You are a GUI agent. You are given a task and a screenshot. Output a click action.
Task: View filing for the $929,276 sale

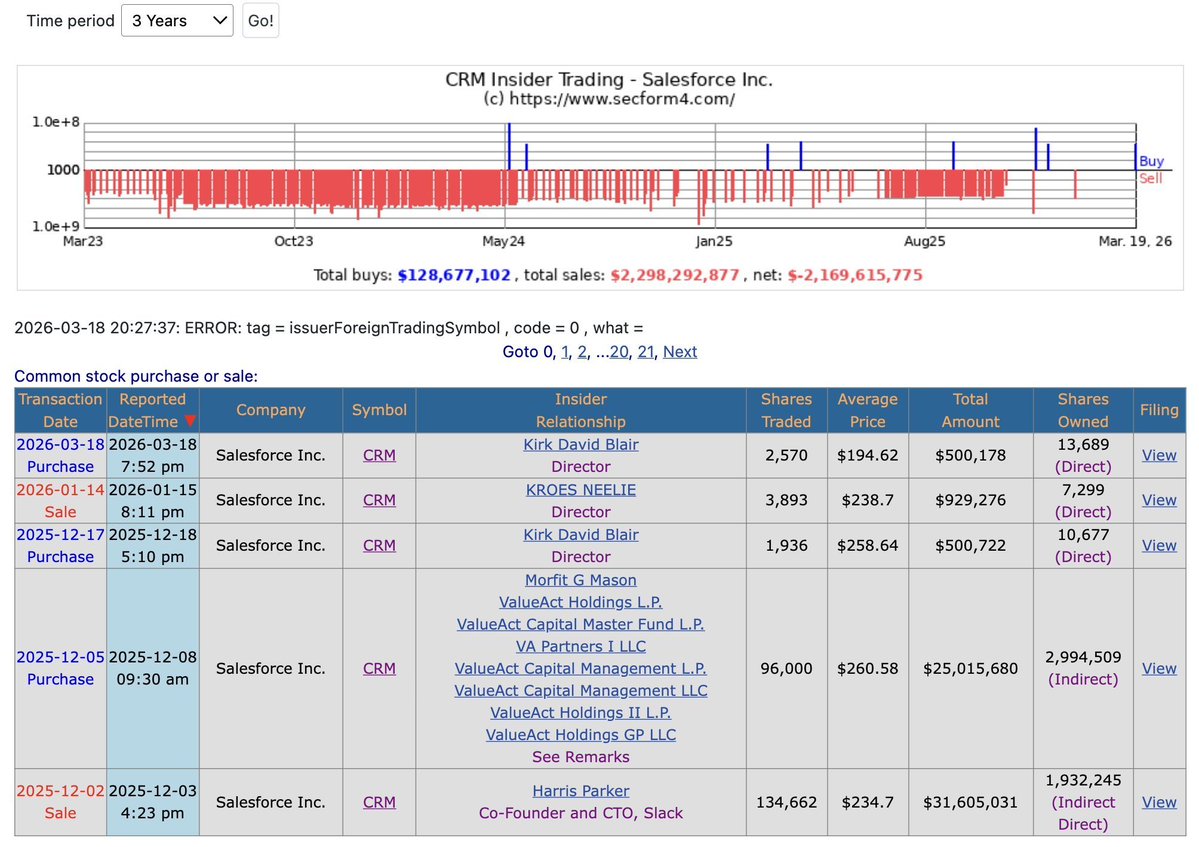[x=1159, y=500]
